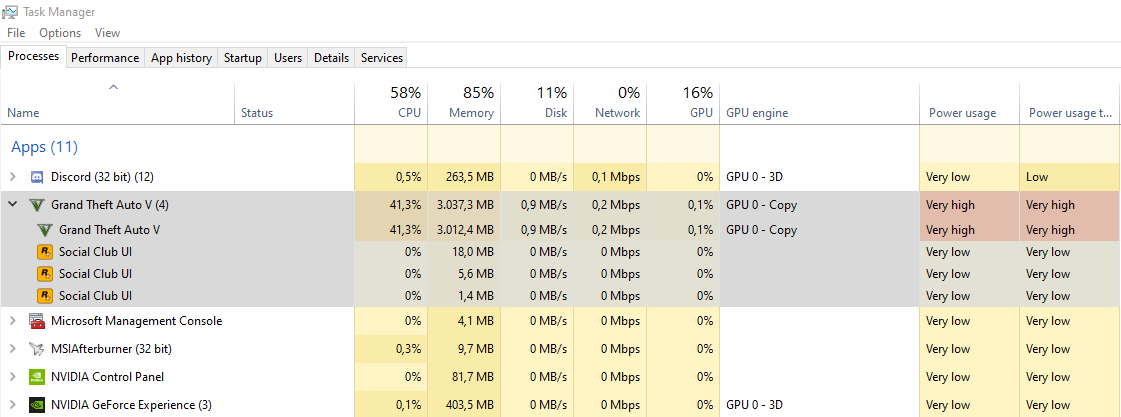Click the Grand Theft Auto V group icon
Screen dimensions: 1121x417
tap(37, 205)
